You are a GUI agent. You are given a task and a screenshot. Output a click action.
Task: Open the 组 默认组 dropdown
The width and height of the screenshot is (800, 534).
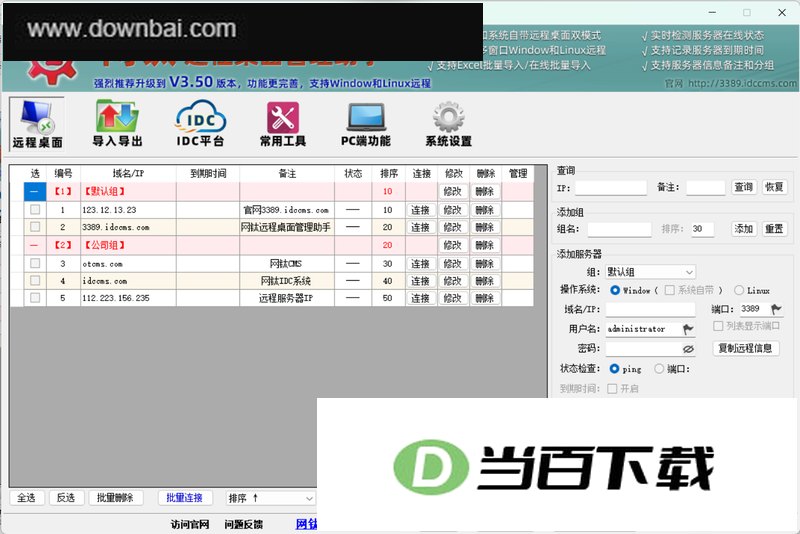(x=650, y=272)
